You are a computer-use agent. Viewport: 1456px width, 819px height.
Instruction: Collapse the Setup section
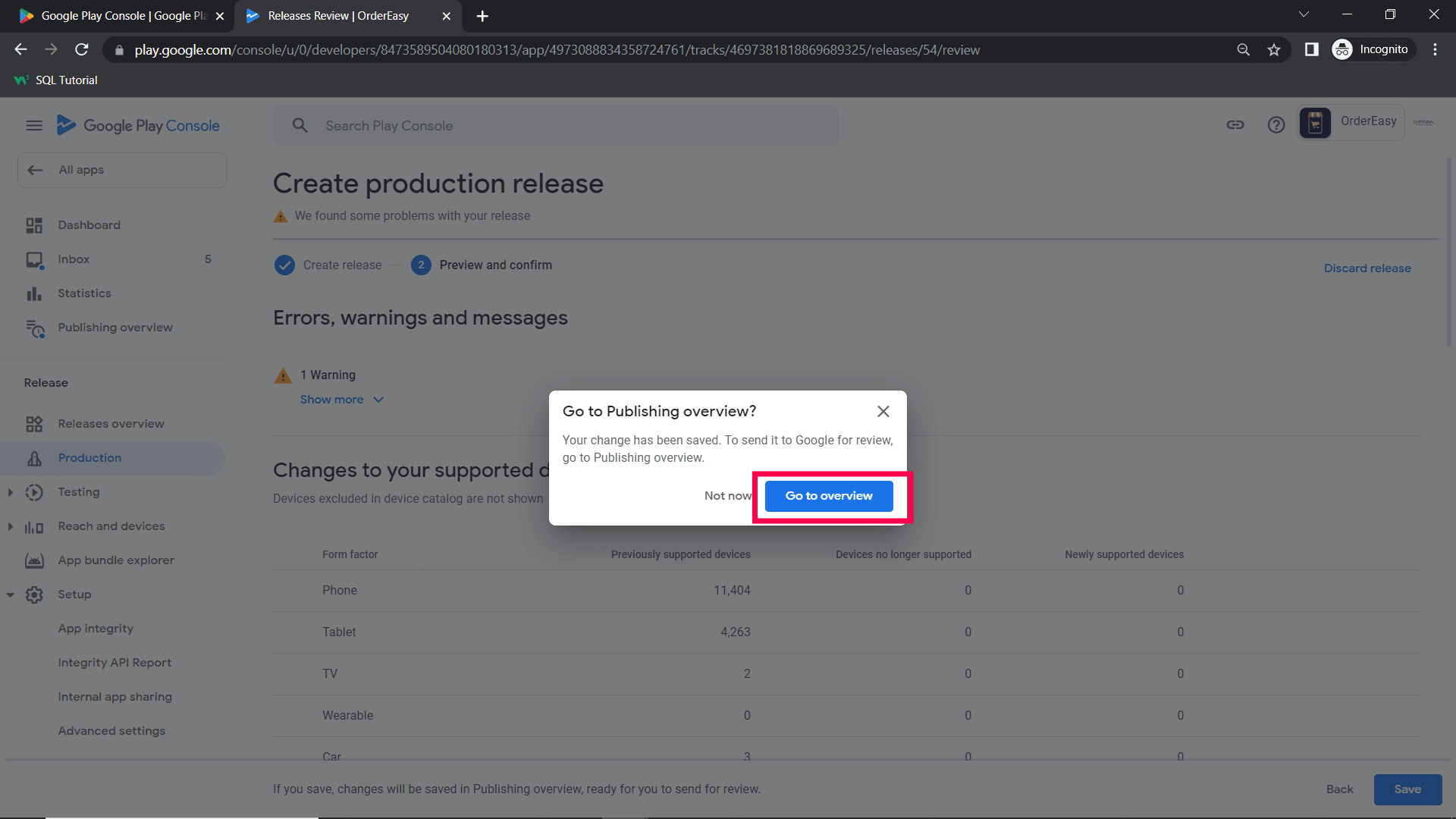point(11,595)
